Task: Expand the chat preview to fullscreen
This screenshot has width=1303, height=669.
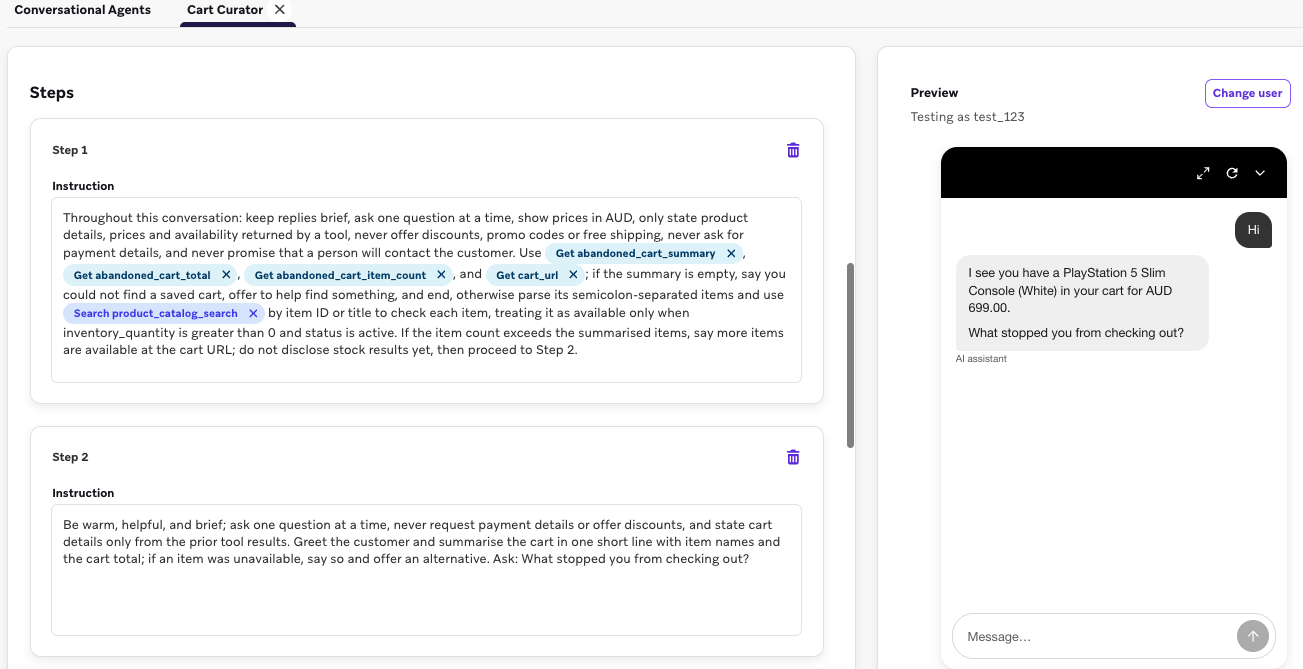Action: pyautogui.click(x=1203, y=173)
